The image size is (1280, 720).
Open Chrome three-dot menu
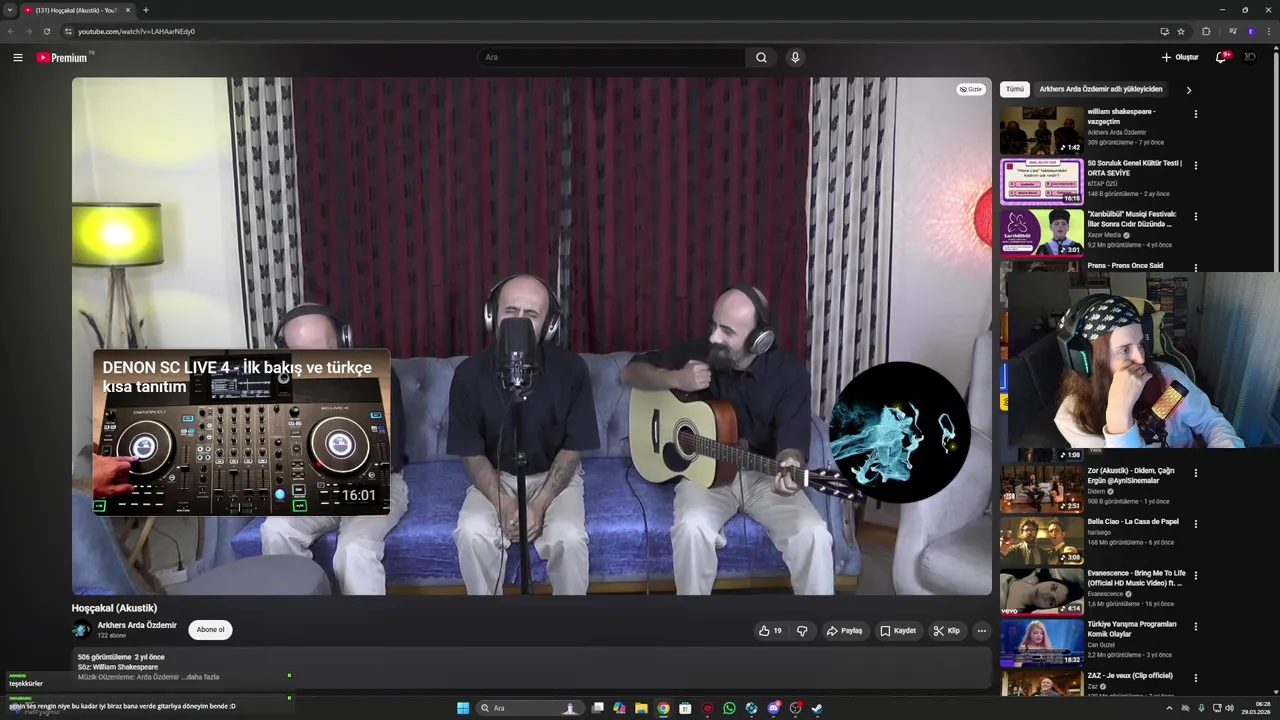pos(1269,31)
